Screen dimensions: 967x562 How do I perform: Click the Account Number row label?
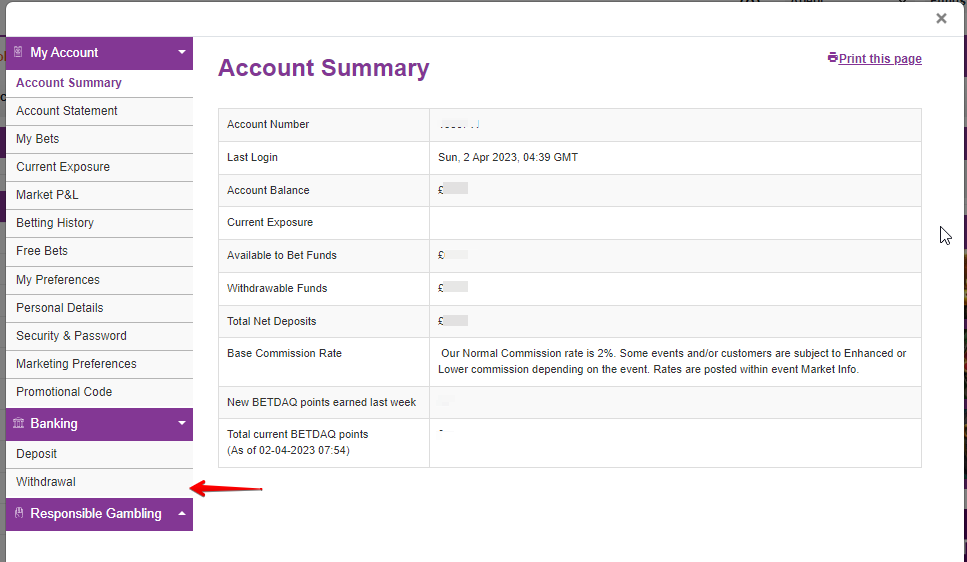pyautogui.click(x=268, y=125)
